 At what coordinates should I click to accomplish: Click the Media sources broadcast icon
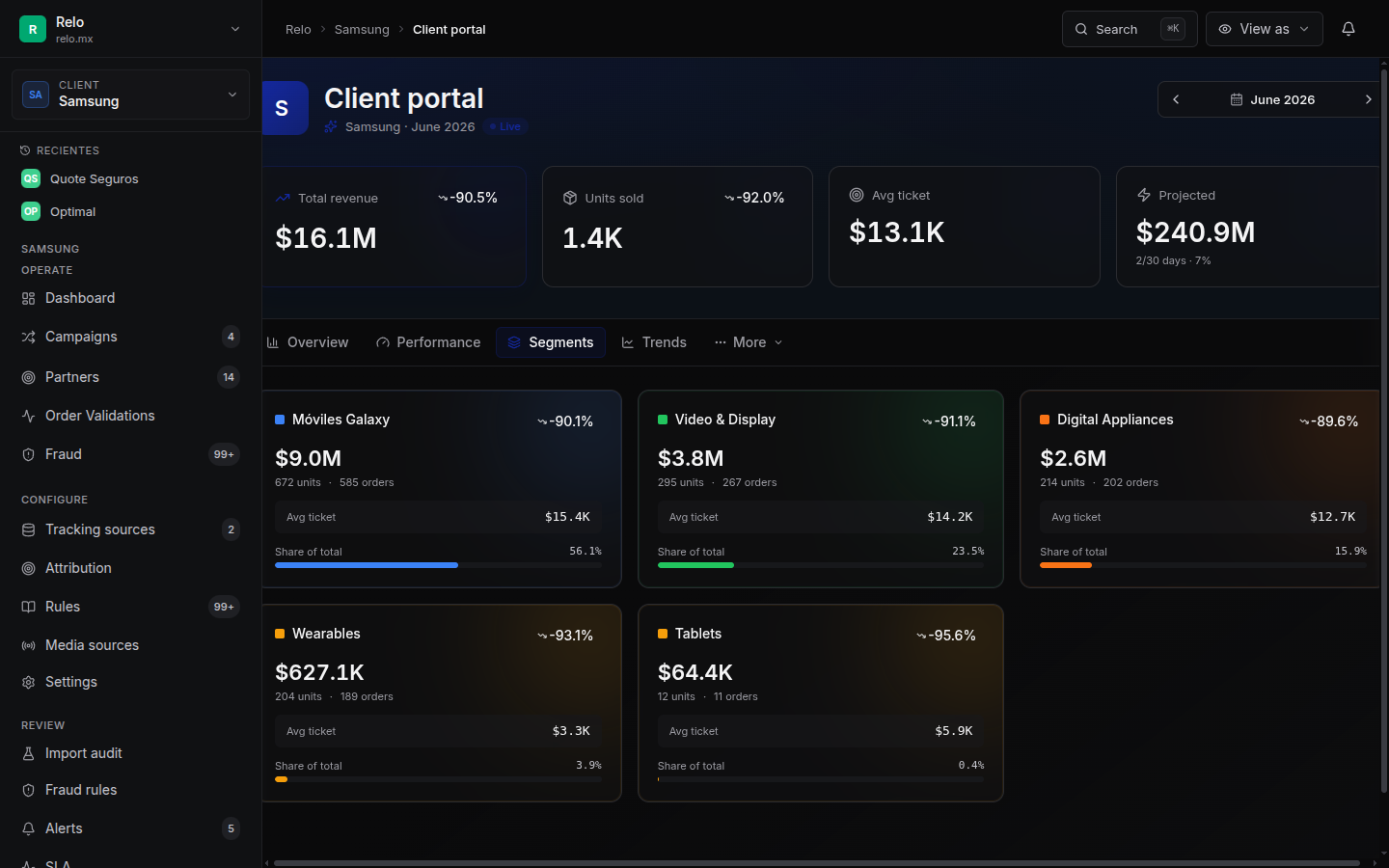28,645
